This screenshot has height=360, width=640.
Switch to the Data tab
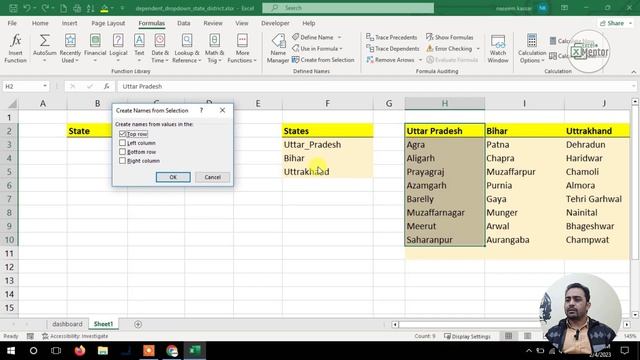(184, 23)
